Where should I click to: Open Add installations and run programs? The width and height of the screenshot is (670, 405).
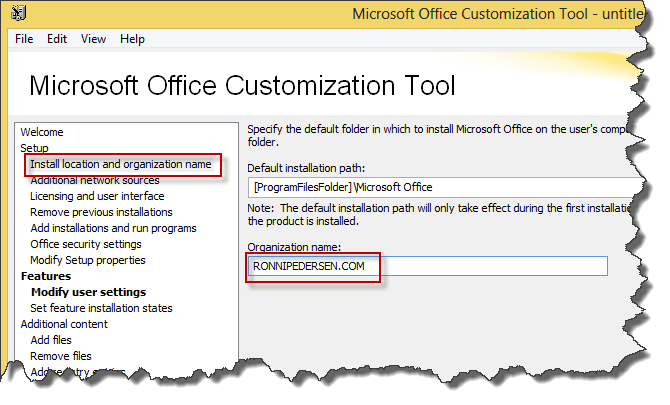coord(113,228)
